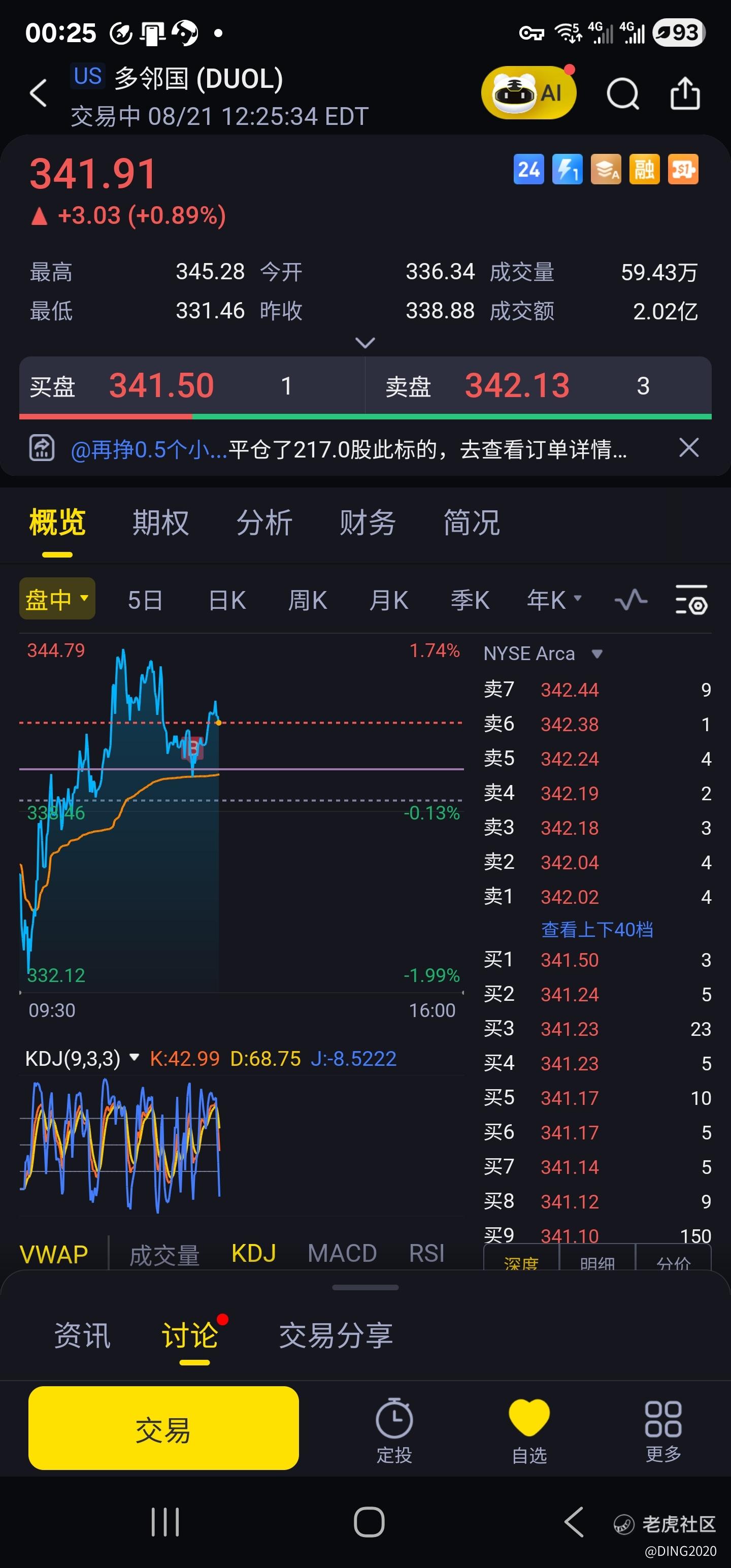This screenshot has height=1568, width=731.
Task: Select the 日K chart period
Action: click(226, 600)
